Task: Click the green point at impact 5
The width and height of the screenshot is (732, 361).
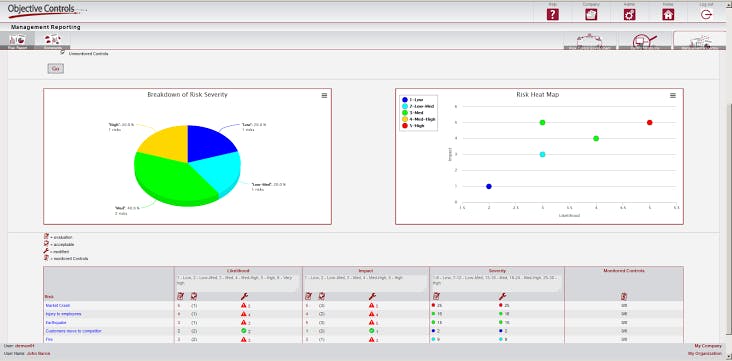Action: (x=542, y=122)
